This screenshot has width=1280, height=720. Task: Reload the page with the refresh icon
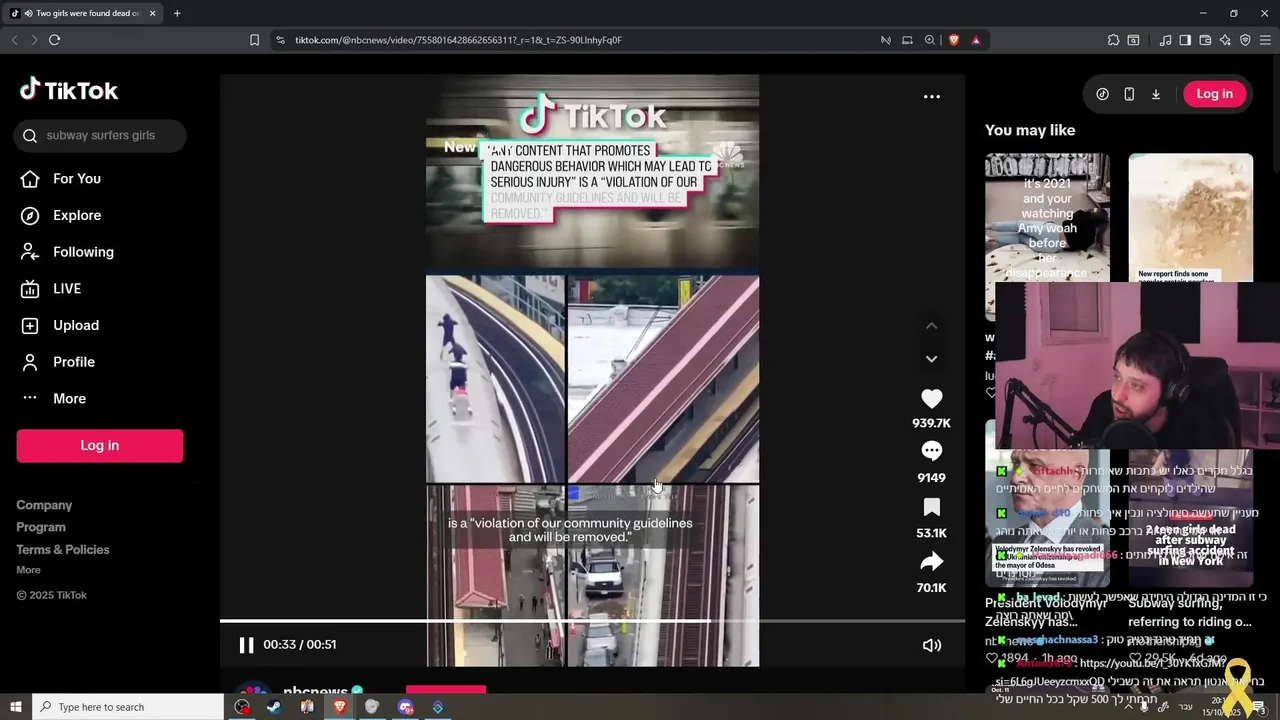point(55,40)
